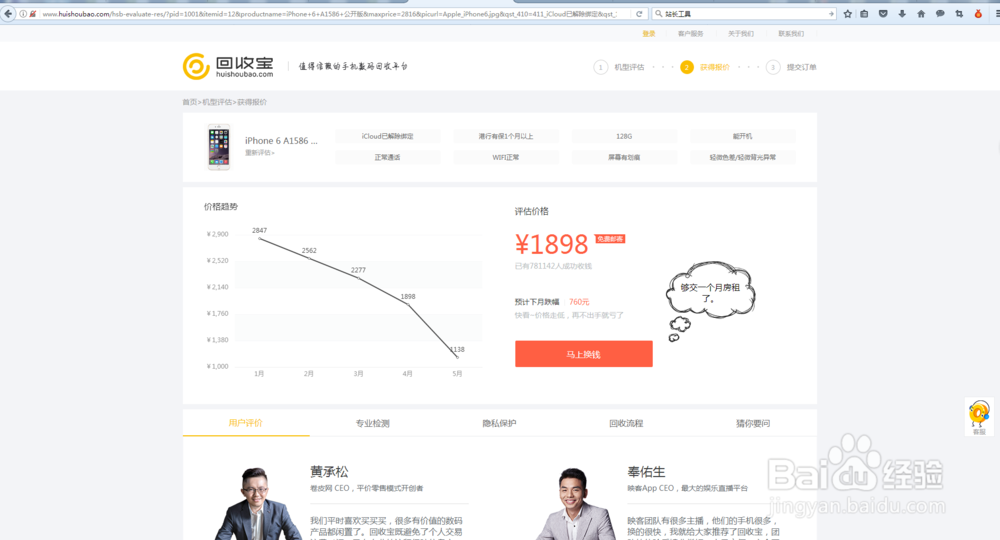Screen dimensions: 1000x540
Task: Click the iCloud已解除绑定 attribute tag
Action: tap(387, 136)
